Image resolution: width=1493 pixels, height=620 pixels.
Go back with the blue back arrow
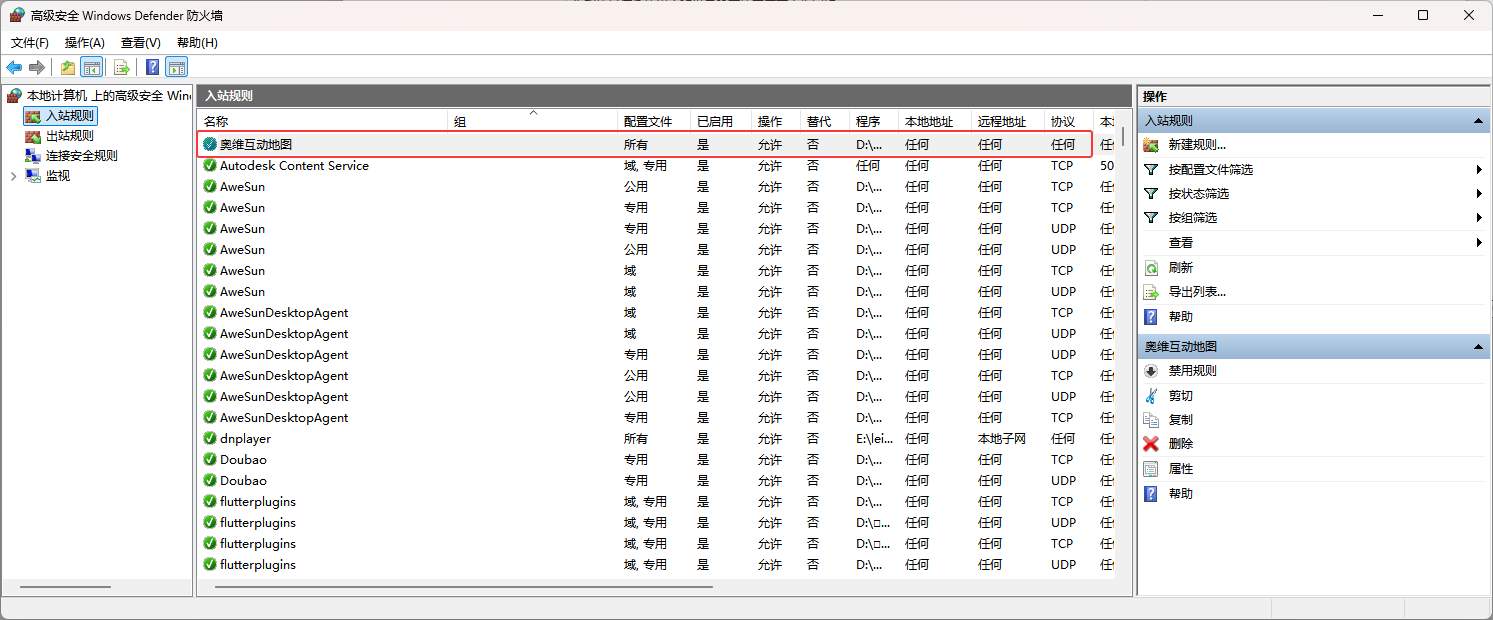pos(14,67)
